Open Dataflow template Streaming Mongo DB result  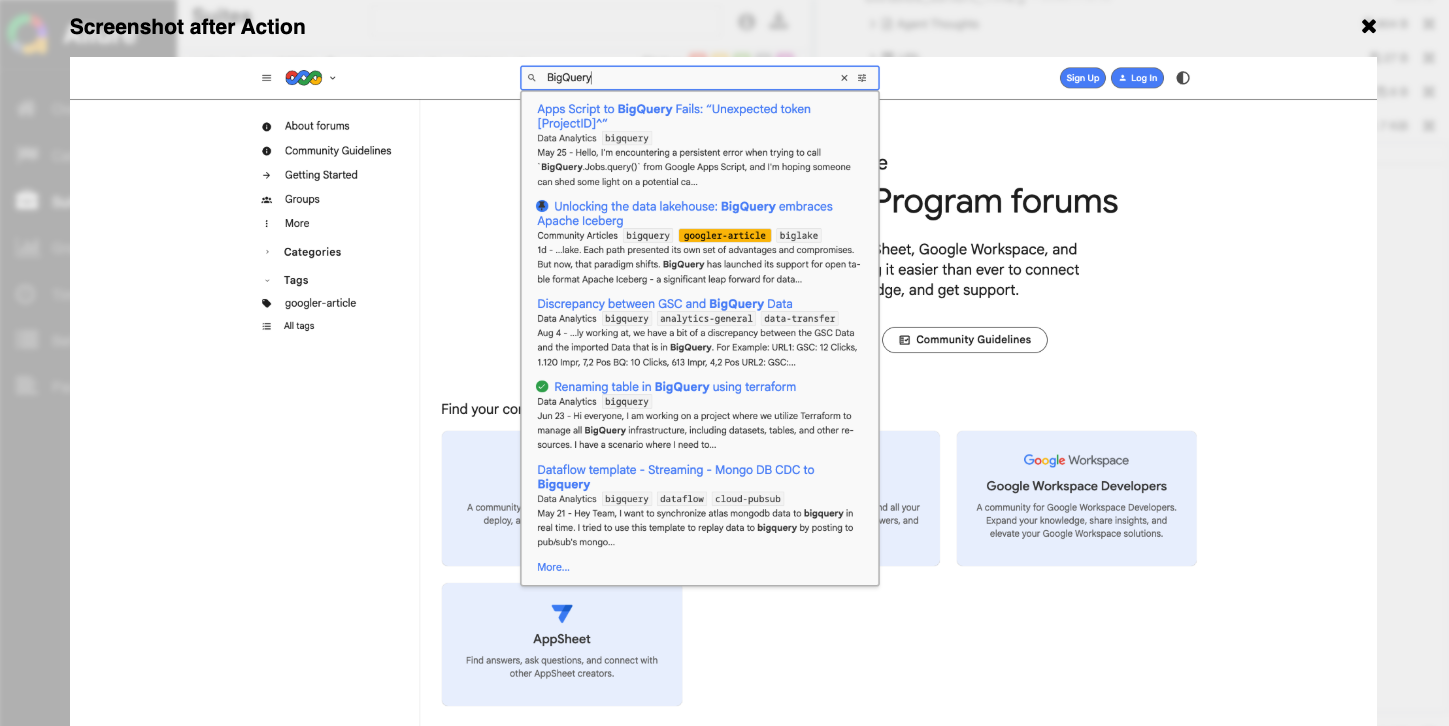click(x=676, y=477)
